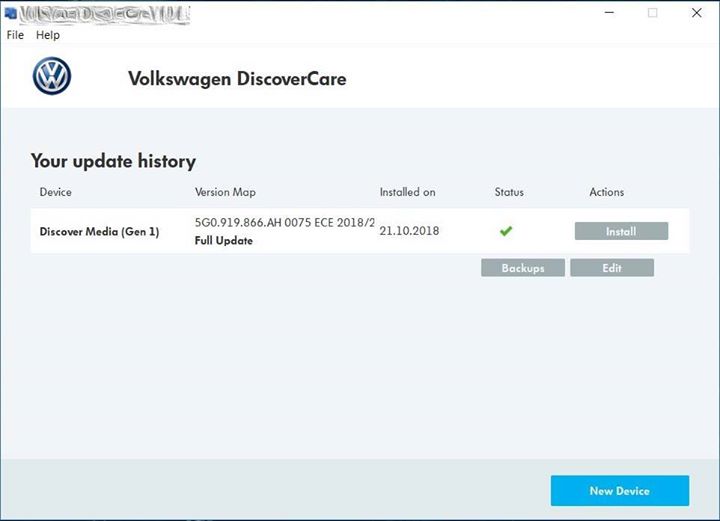Click version 5G0.919.866.AH 0075 ECE text
The image size is (720, 521).
click(285, 223)
